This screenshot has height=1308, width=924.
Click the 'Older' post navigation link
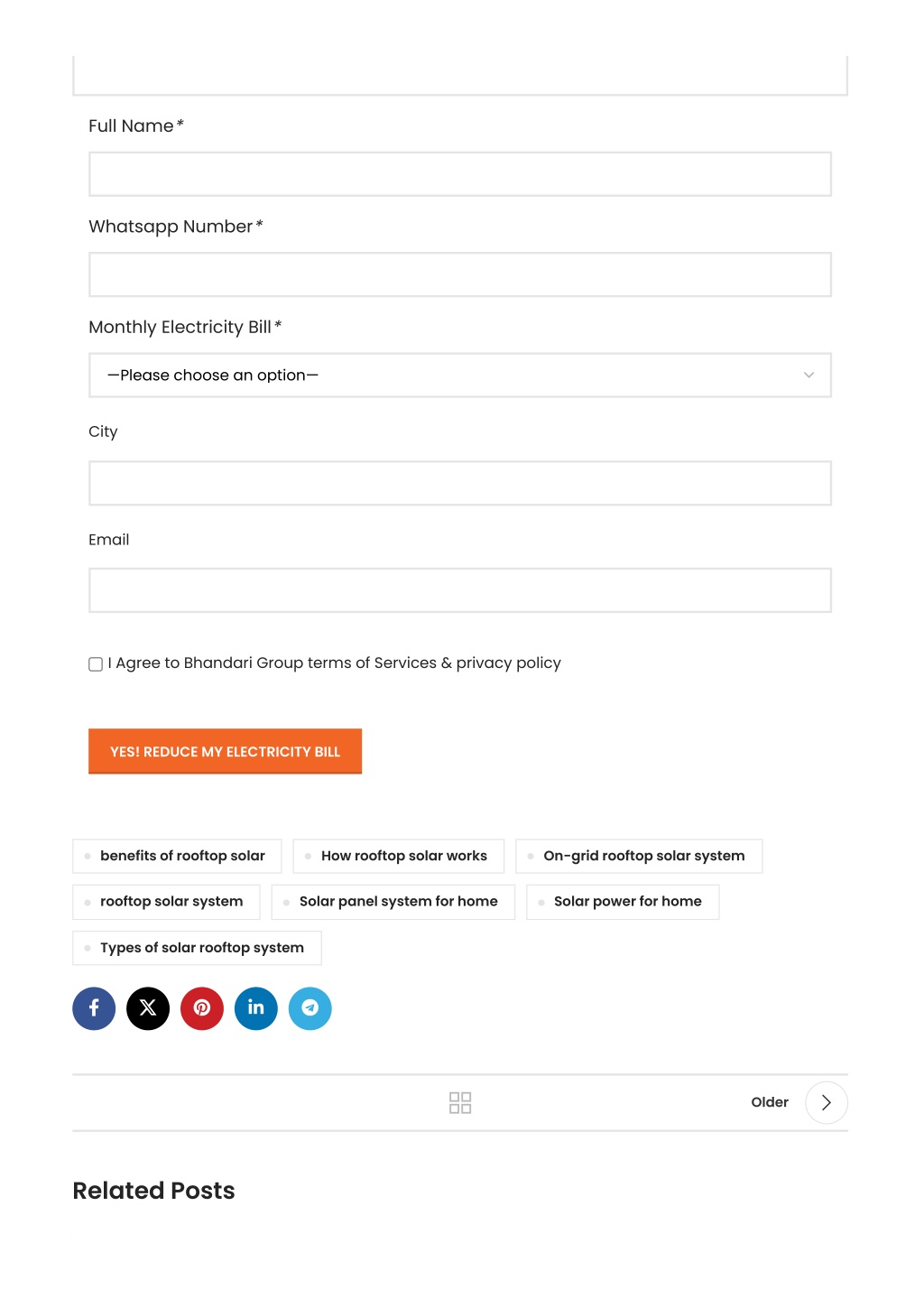tap(769, 1102)
